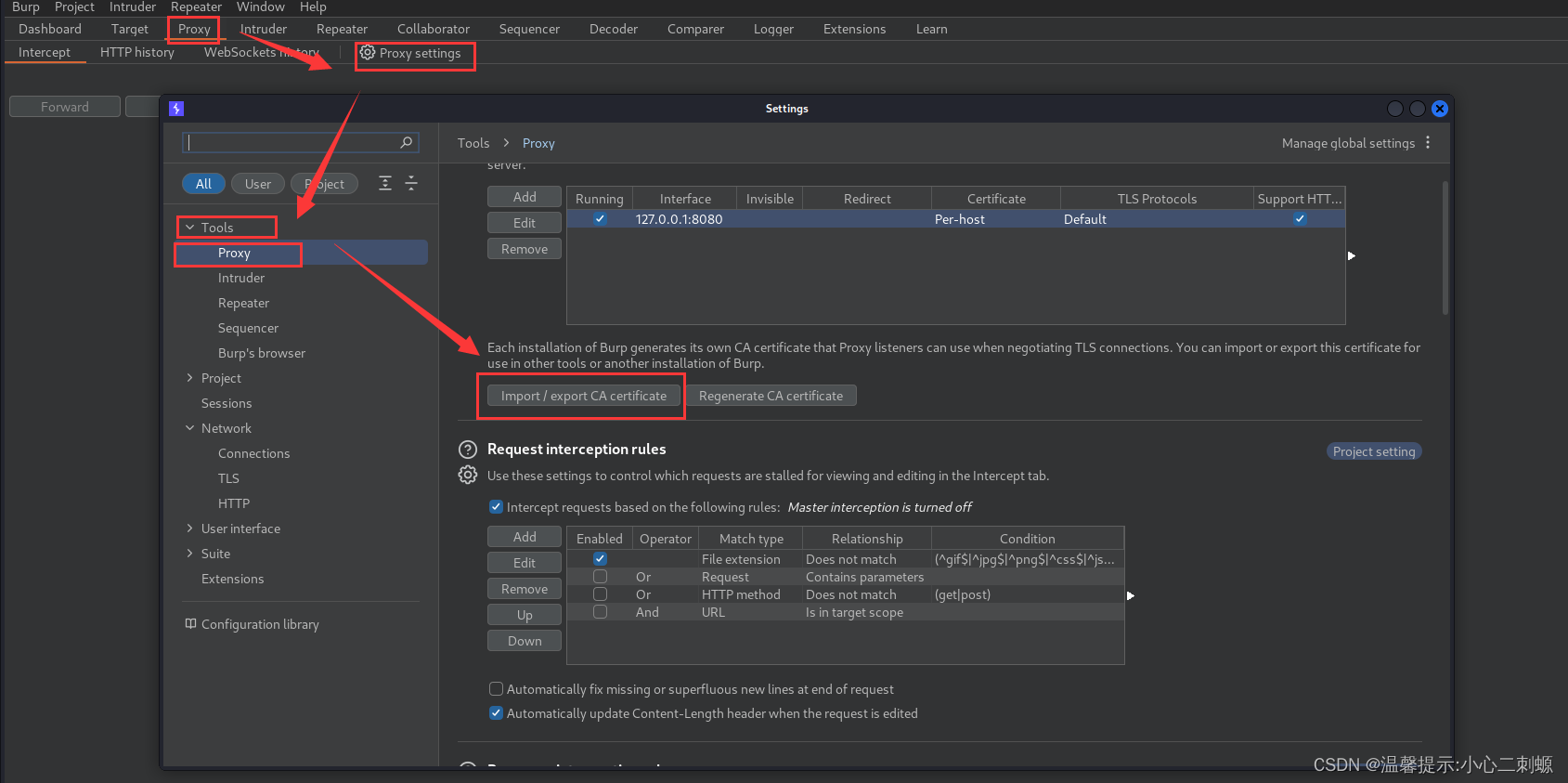Select TLS under Network
Screen dimensions: 1568x783
click(228, 478)
